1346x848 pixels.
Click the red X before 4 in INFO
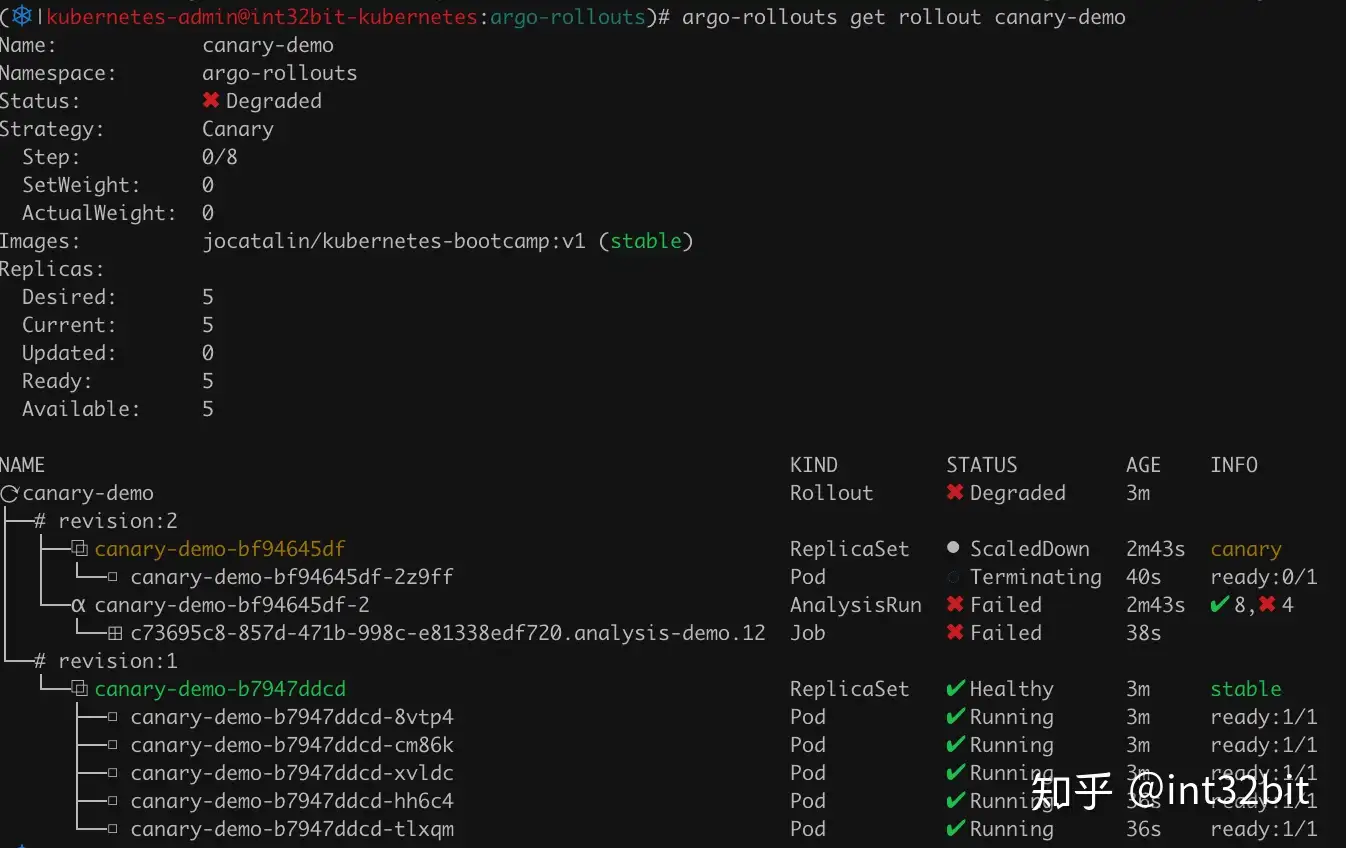(x=1267, y=605)
